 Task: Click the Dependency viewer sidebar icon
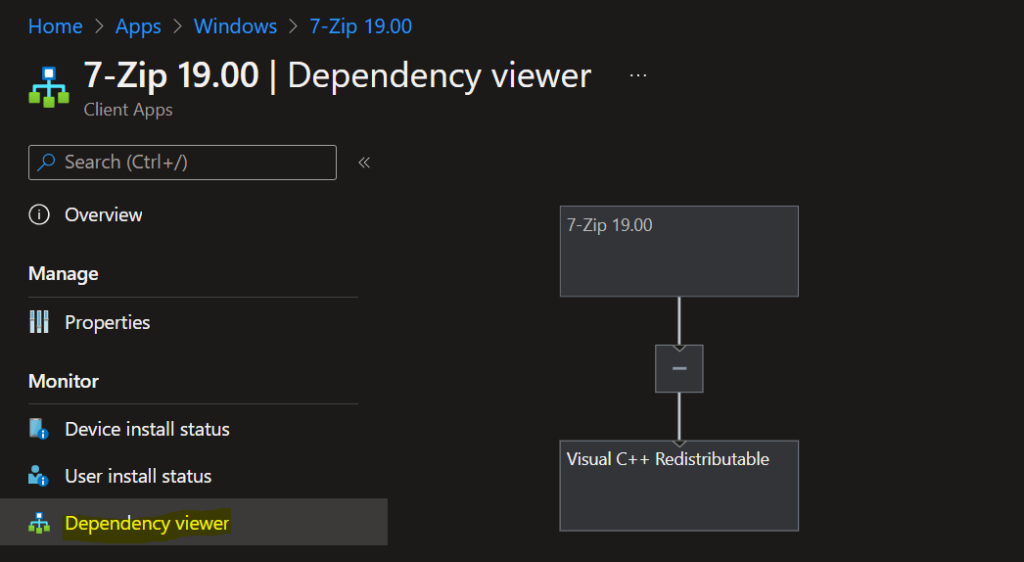click(x=39, y=523)
